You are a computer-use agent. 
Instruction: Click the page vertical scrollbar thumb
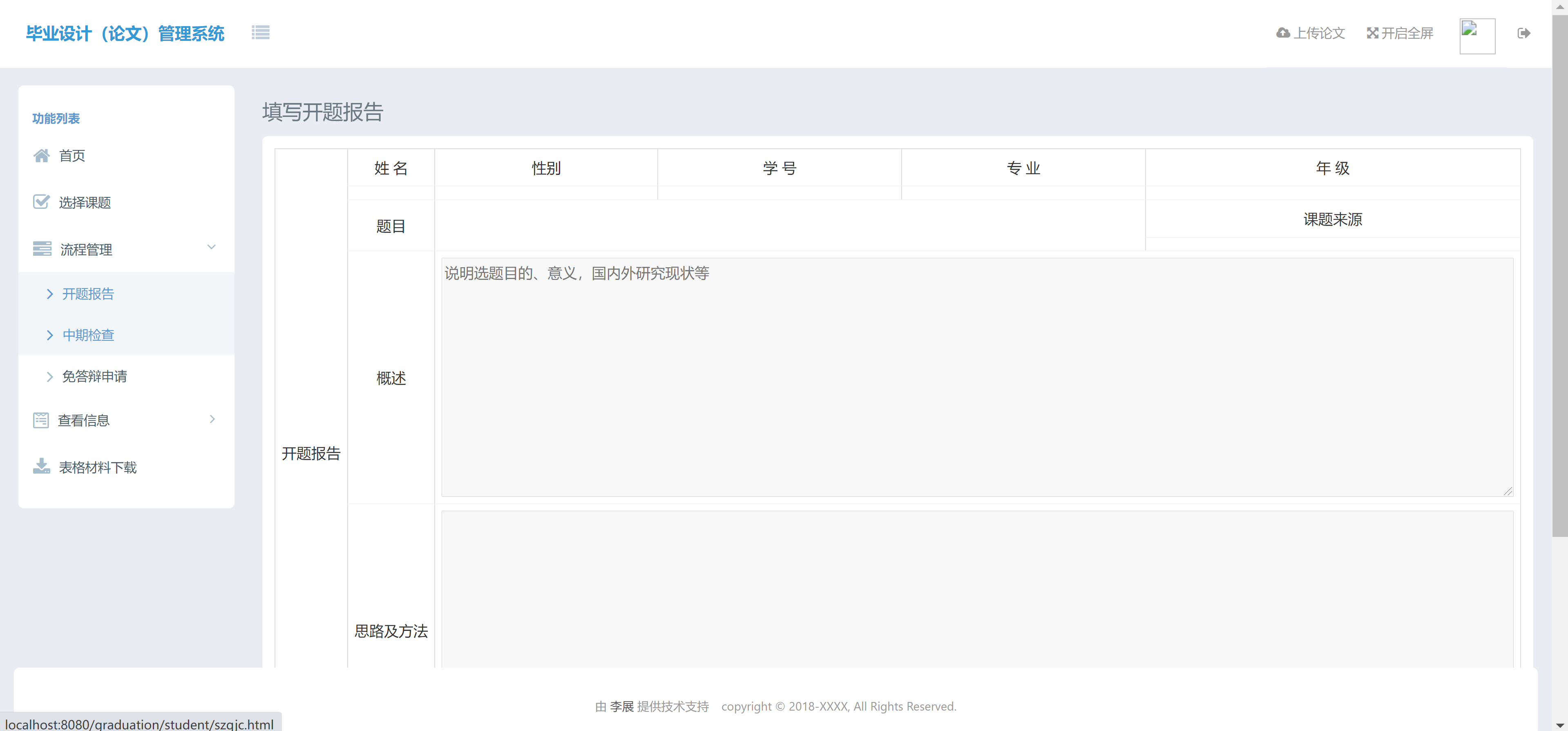tap(1559, 274)
